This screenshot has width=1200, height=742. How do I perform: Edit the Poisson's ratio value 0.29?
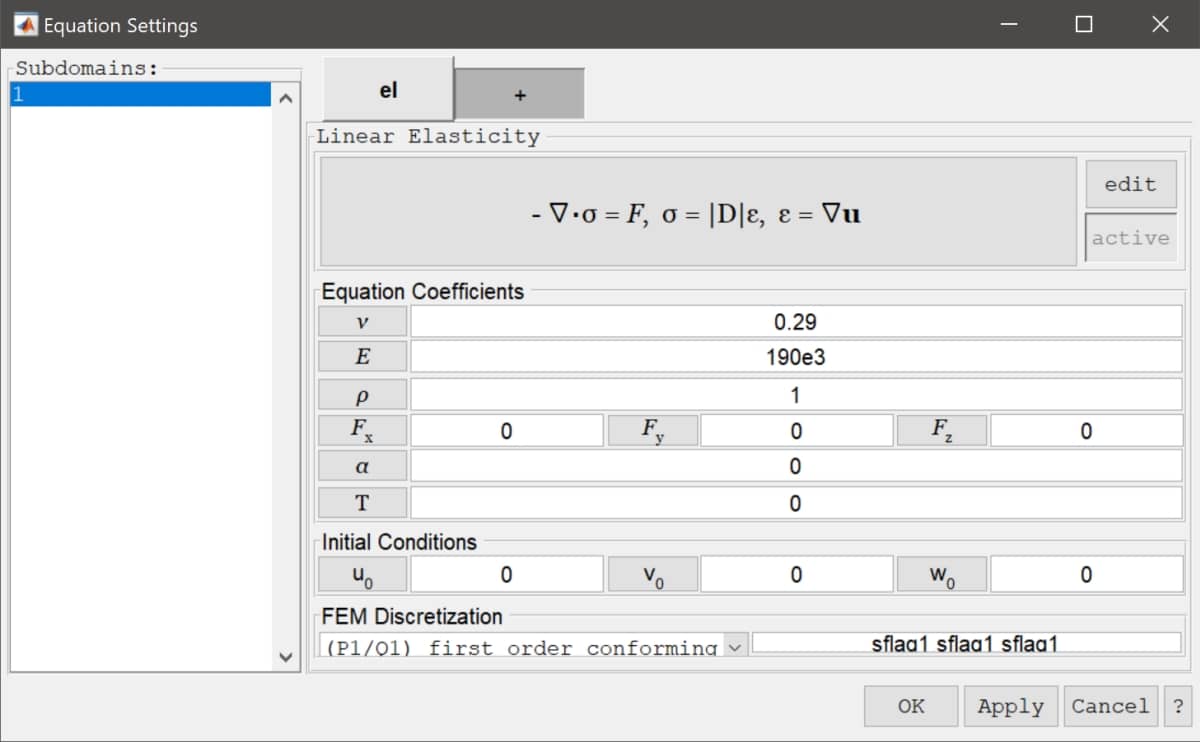click(796, 322)
